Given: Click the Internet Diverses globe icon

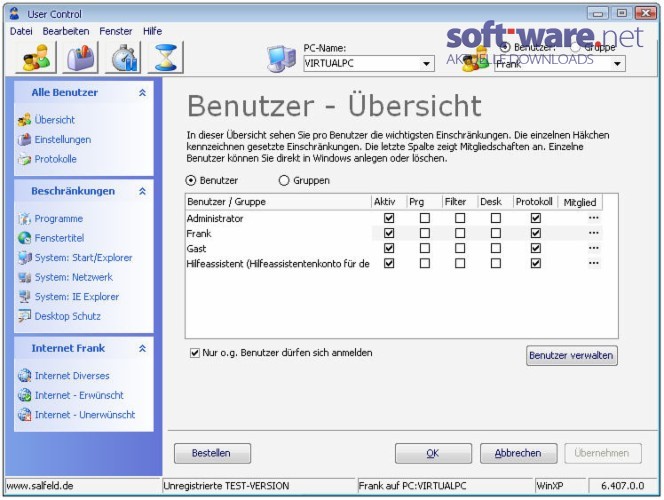Looking at the screenshot, I should coord(25,376).
